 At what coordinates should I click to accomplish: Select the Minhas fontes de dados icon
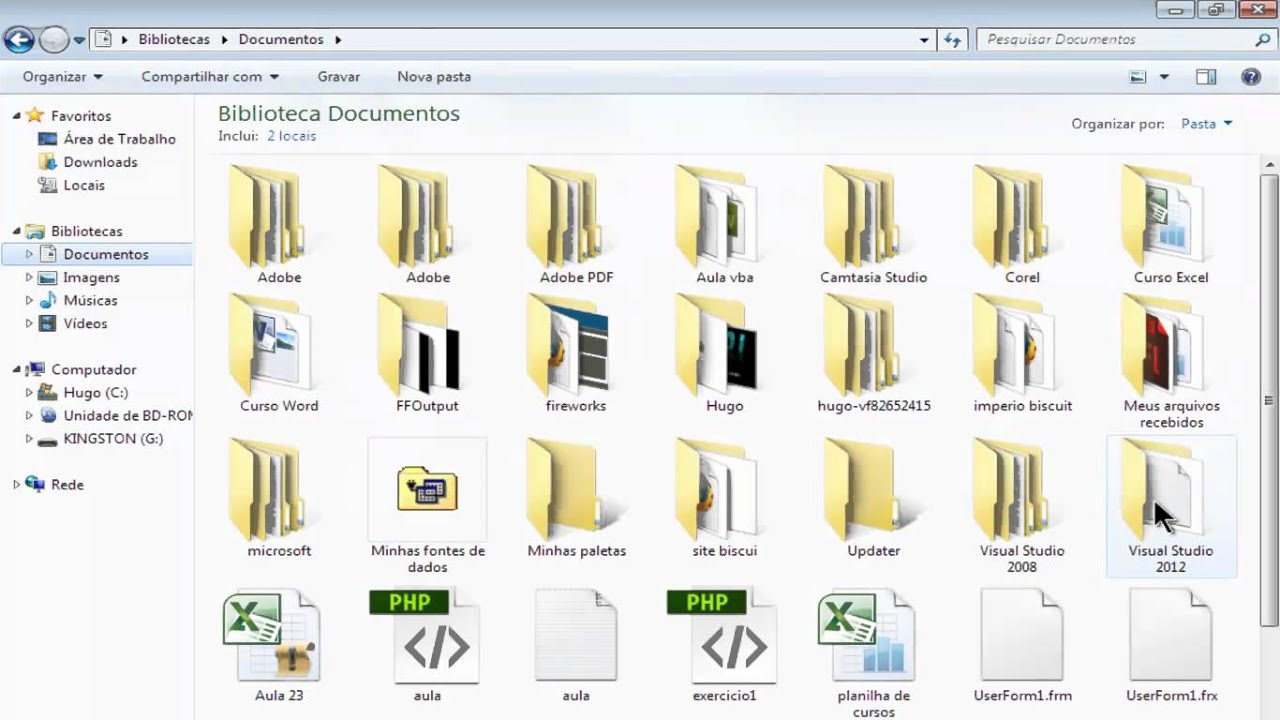(427, 490)
